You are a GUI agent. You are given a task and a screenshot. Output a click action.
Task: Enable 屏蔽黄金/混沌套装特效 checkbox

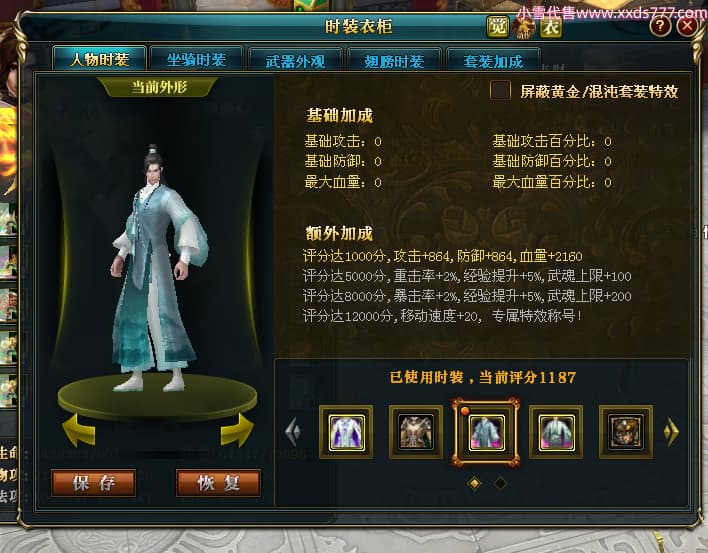pyautogui.click(x=500, y=90)
